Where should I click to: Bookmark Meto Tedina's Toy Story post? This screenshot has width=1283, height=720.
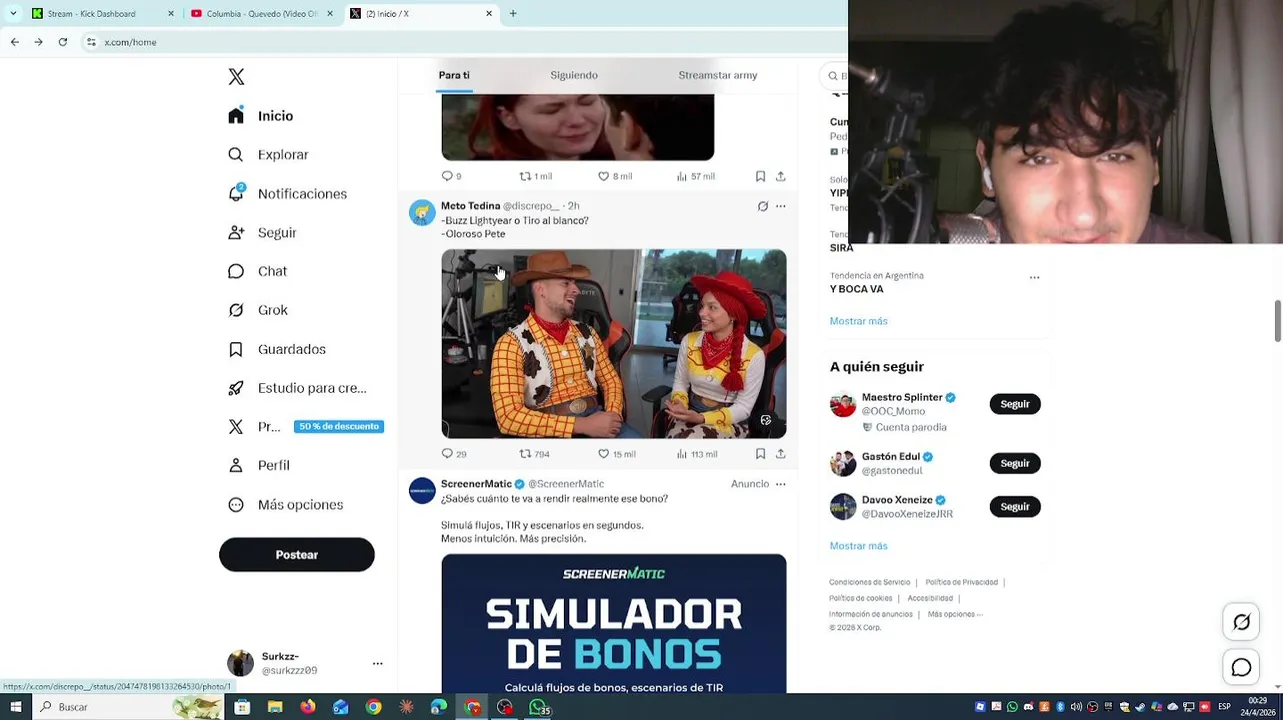pyautogui.click(x=760, y=454)
